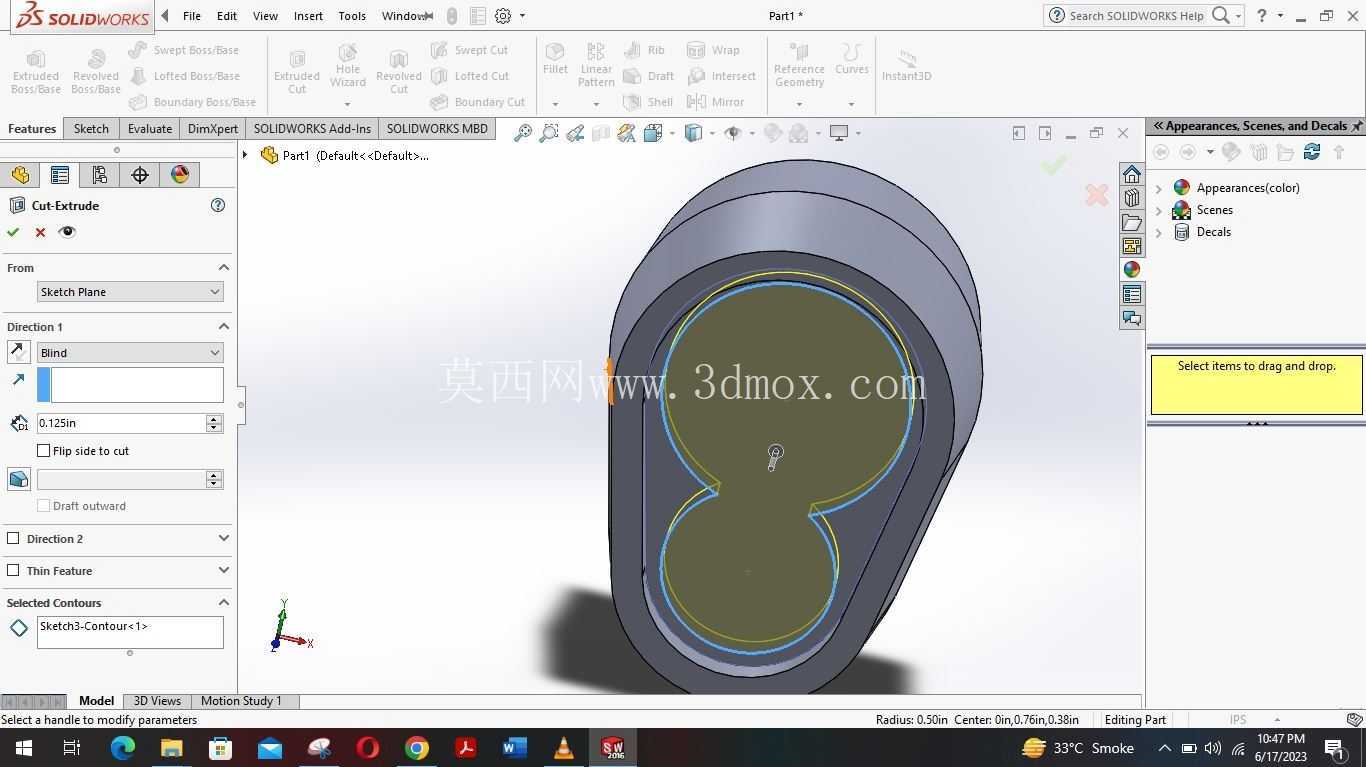Switch to the Evaluate tab
1366x767 pixels.
tap(150, 129)
